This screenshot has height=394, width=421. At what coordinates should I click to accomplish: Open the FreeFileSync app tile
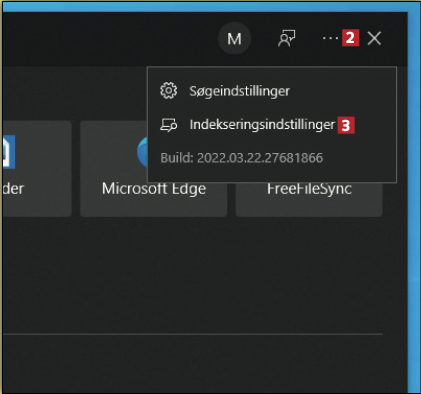coord(309,199)
